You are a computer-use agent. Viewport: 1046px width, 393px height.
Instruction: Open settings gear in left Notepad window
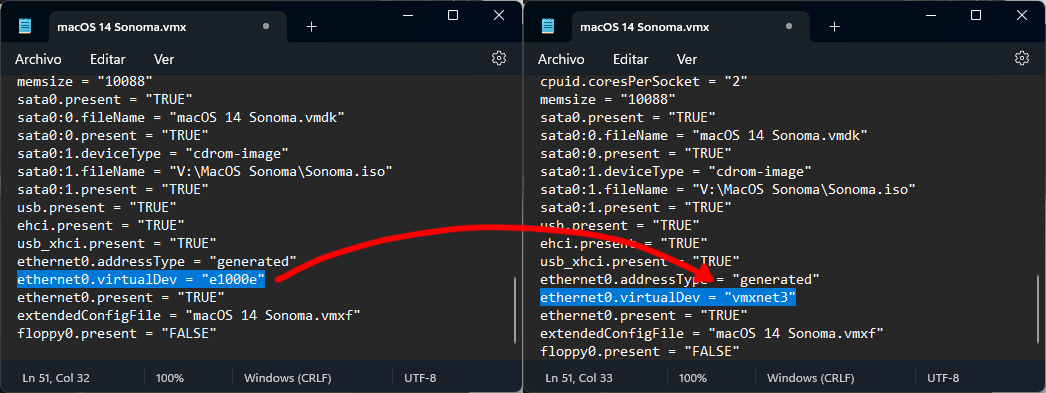(x=499, y=58)
